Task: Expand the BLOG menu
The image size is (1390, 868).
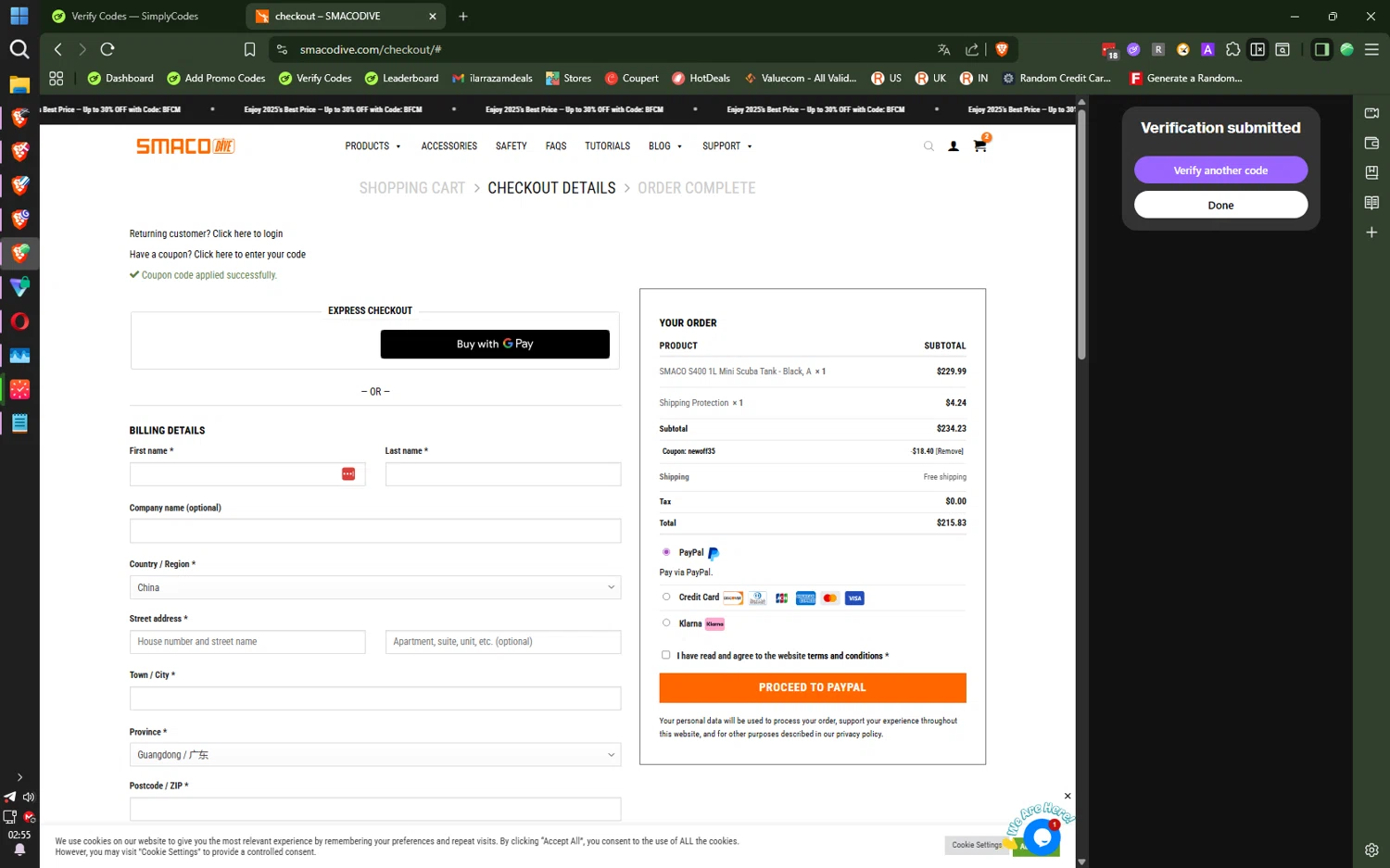Action: click(665, 146)
